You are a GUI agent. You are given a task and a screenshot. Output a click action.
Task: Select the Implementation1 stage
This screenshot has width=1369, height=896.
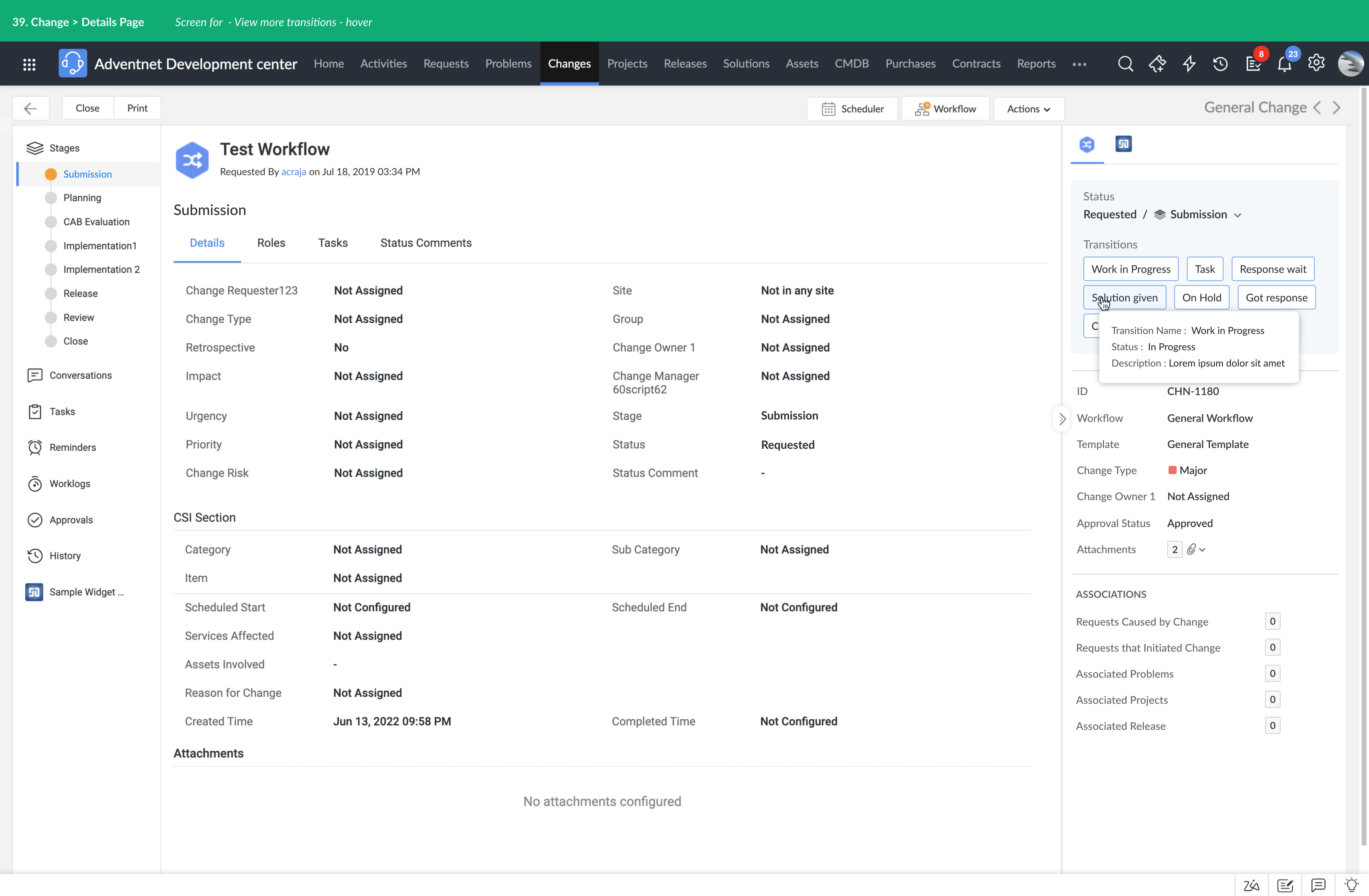[100, 246]
